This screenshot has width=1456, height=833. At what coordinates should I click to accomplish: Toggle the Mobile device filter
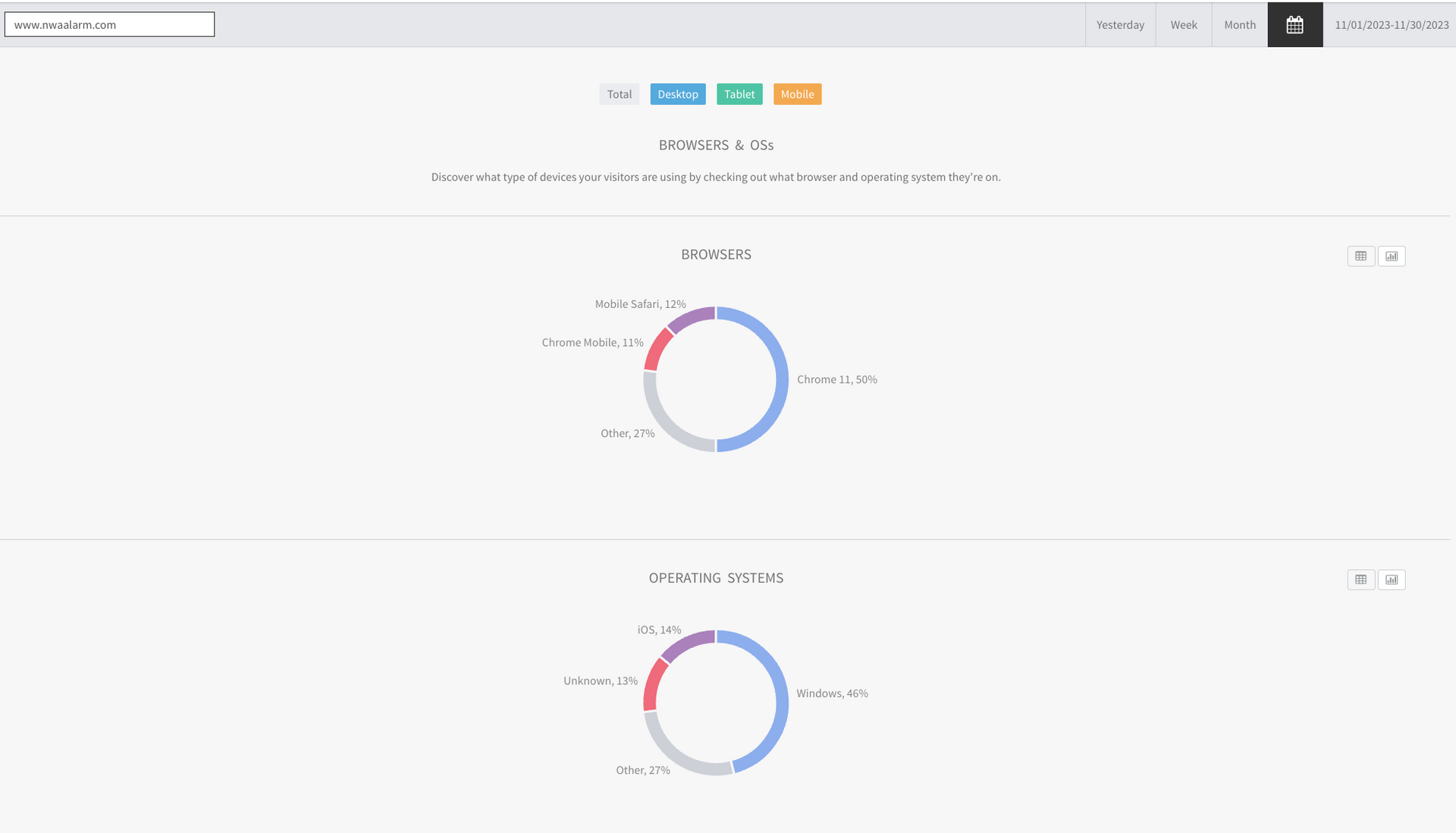pyautogui.click(x=797, y=94)
